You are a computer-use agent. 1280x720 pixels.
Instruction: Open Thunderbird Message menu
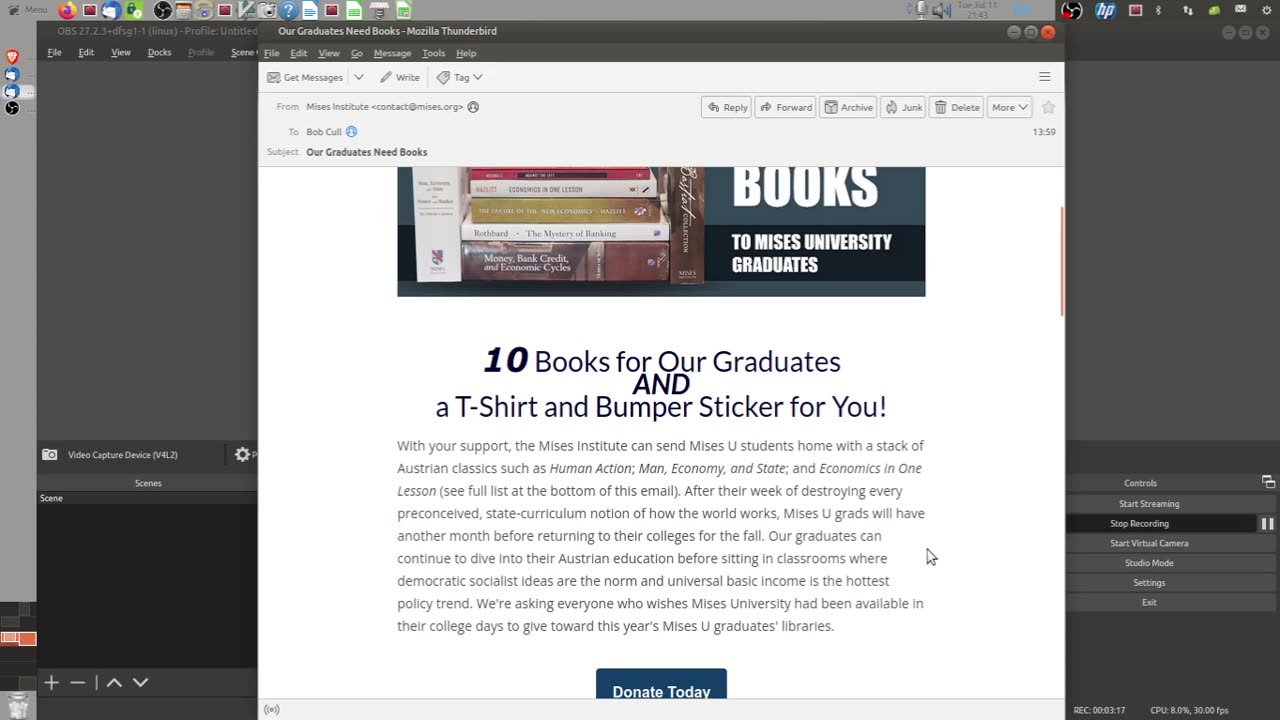(392, 53)
